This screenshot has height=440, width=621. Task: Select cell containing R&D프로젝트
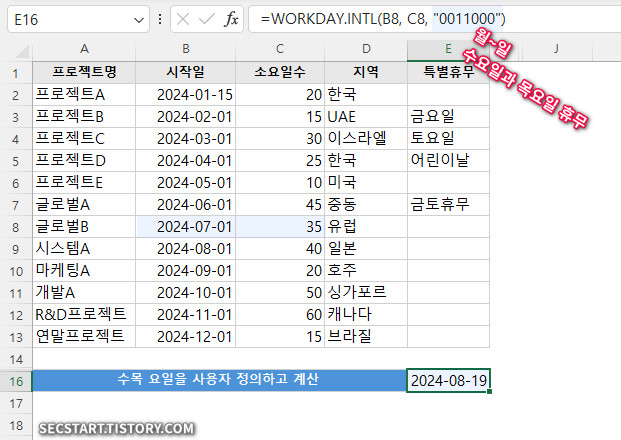(84, 315)
